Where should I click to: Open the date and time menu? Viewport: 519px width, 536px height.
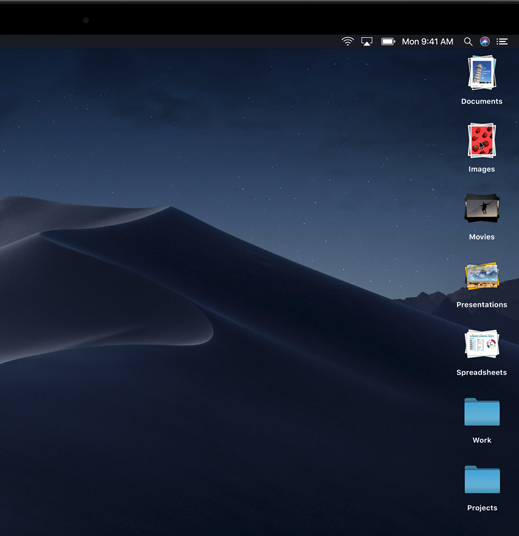coord(427,42)
